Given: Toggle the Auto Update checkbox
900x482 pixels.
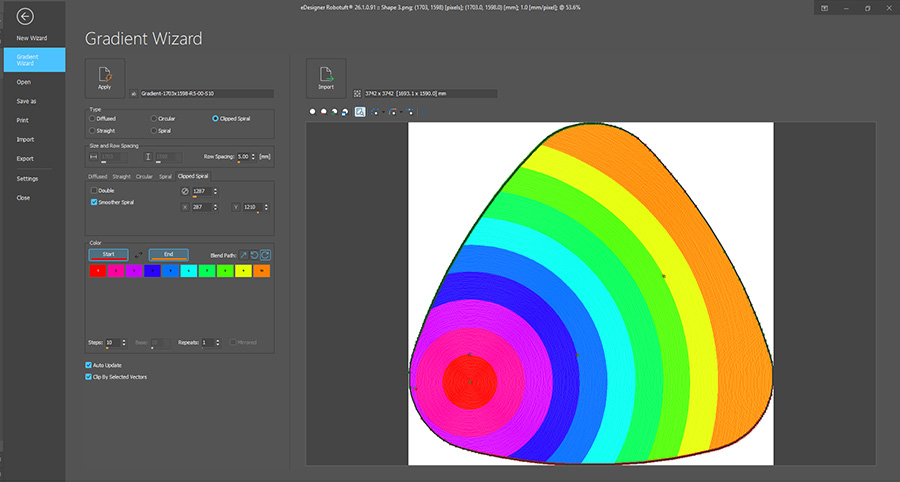Looking at the screenshot, I should click(88, 365).
